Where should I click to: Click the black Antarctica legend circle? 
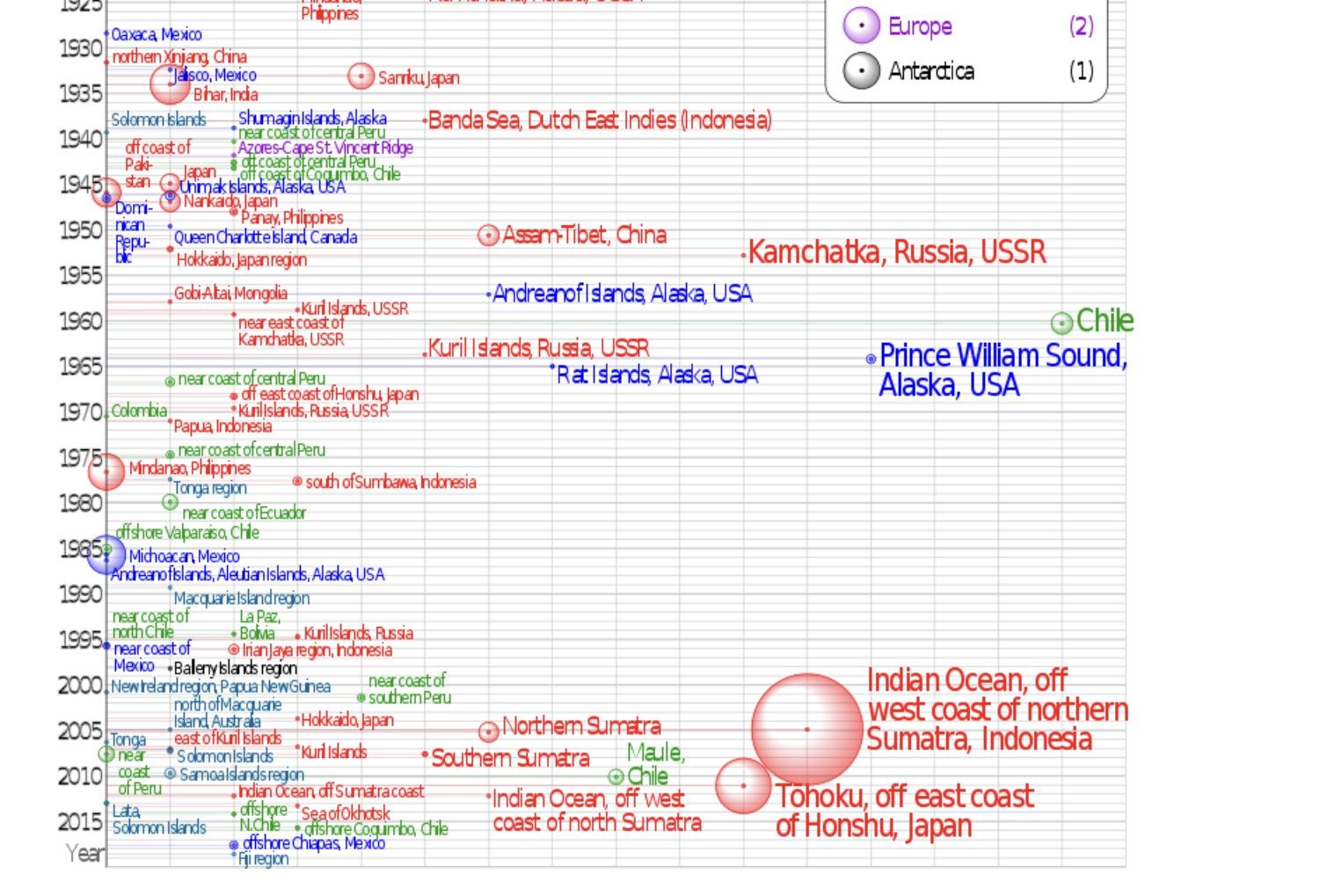coord(861,71)
